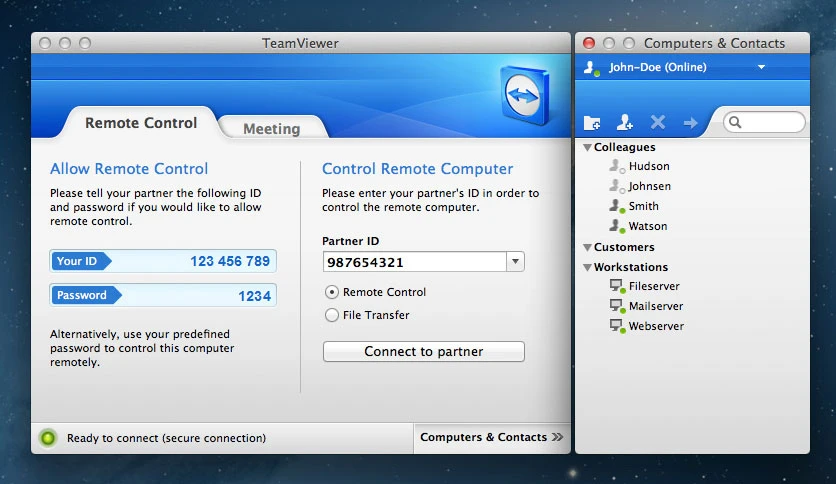Click Johnsen's offline contact icon
Viewport: 836px width, 484px height.
pos(617,186)
